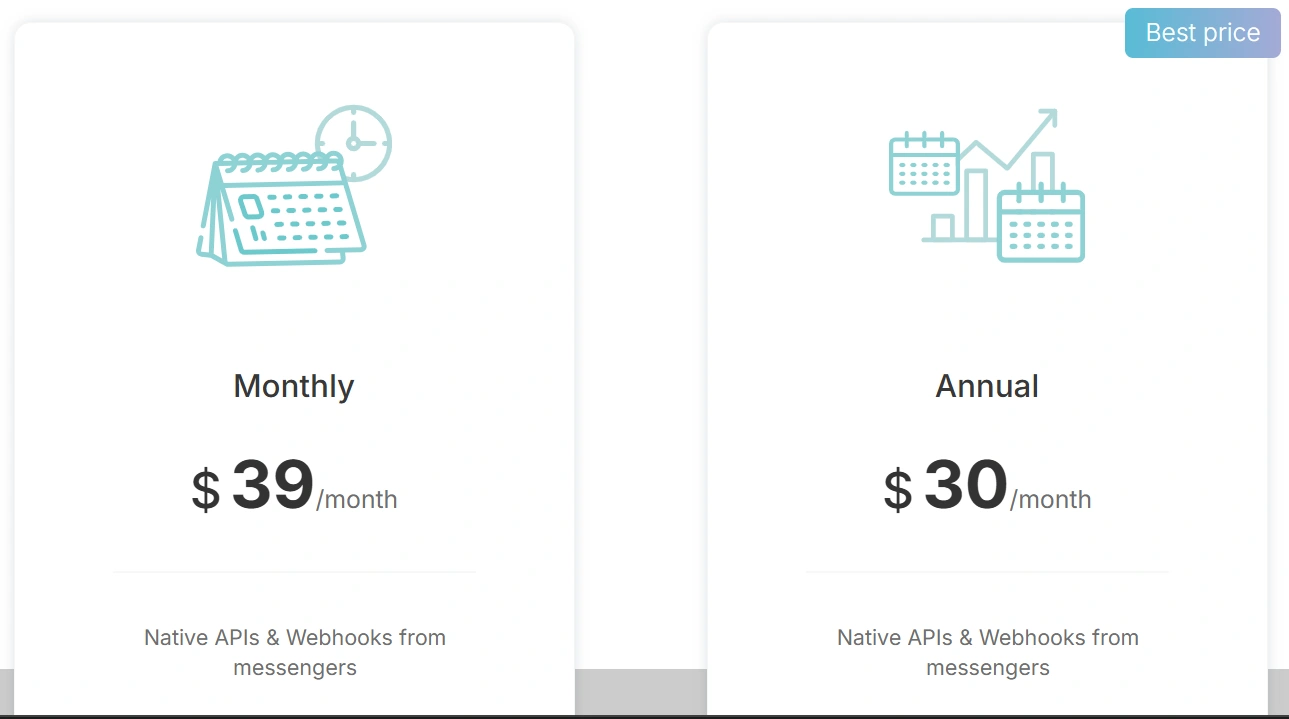Click the /month label beside 39
This screenshot has height=719, width=1289.
[357, 499]
